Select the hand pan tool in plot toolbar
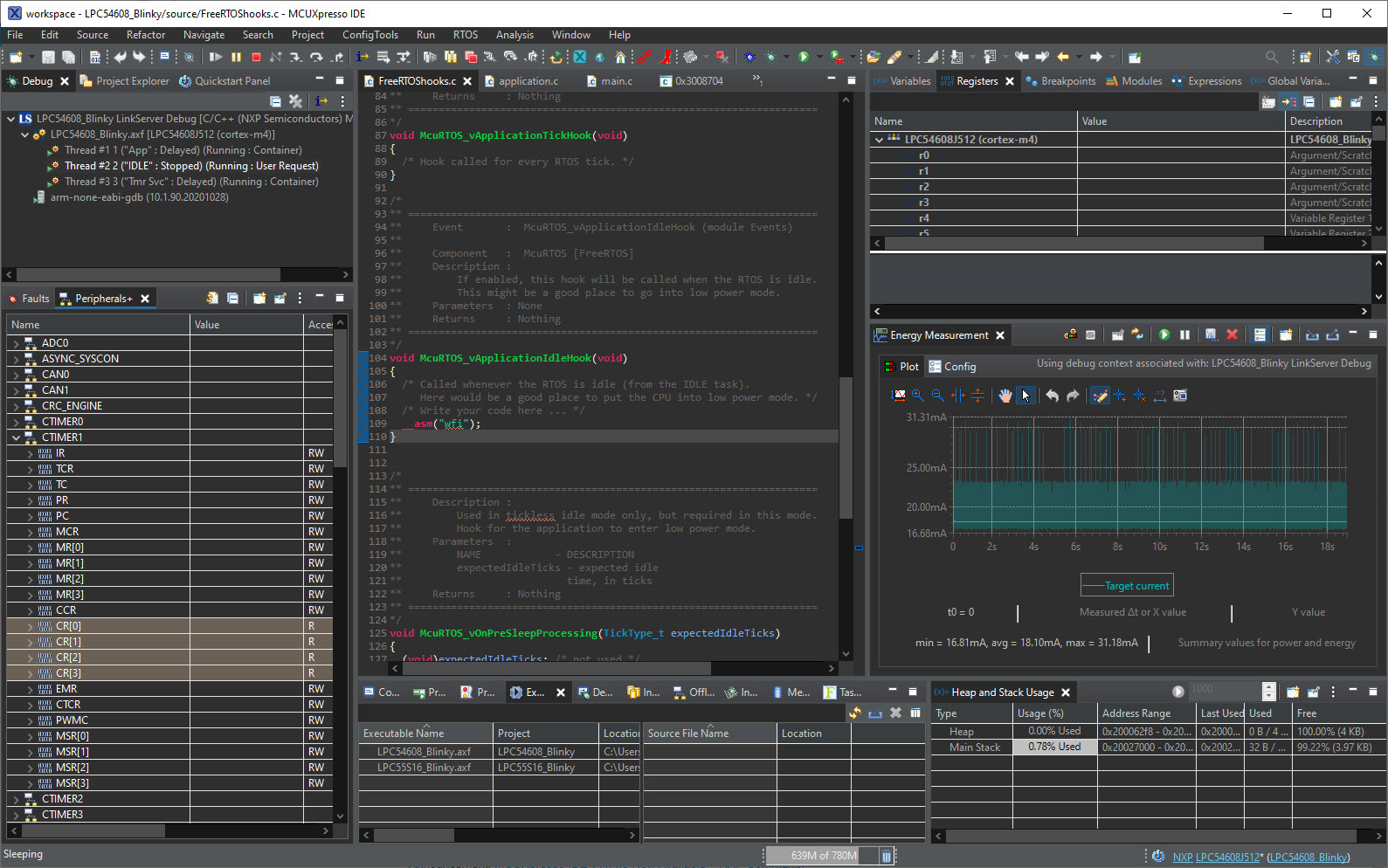1388x868 pixels. [1005, 396]
